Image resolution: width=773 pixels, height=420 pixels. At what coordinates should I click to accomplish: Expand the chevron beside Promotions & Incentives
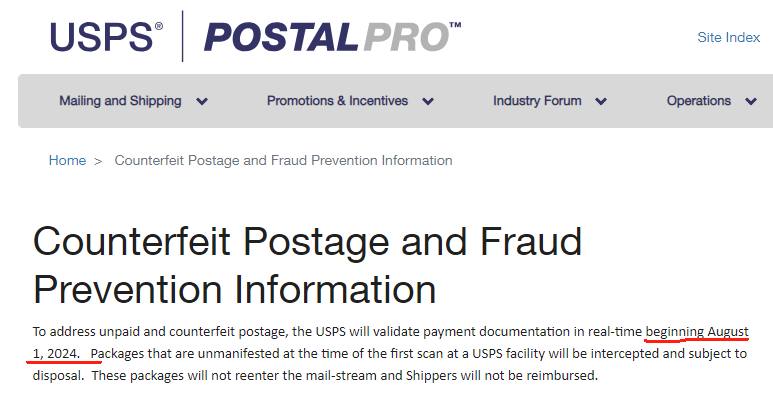point(428,102)
